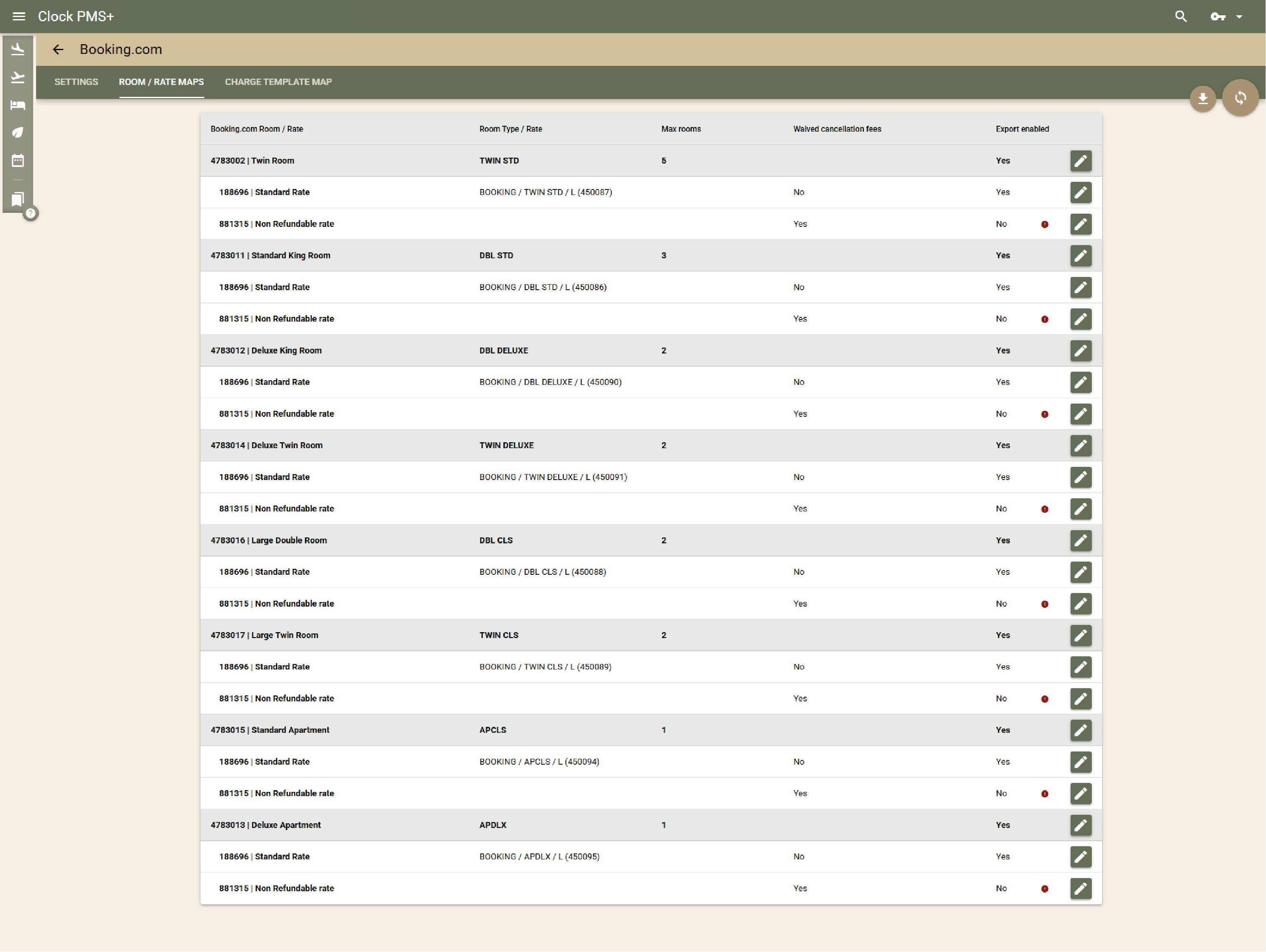This screenshot has height=952, width=1266.
Task: Click red warning dot in Twin Room Non Refundable row
Action: [1045, 224]
